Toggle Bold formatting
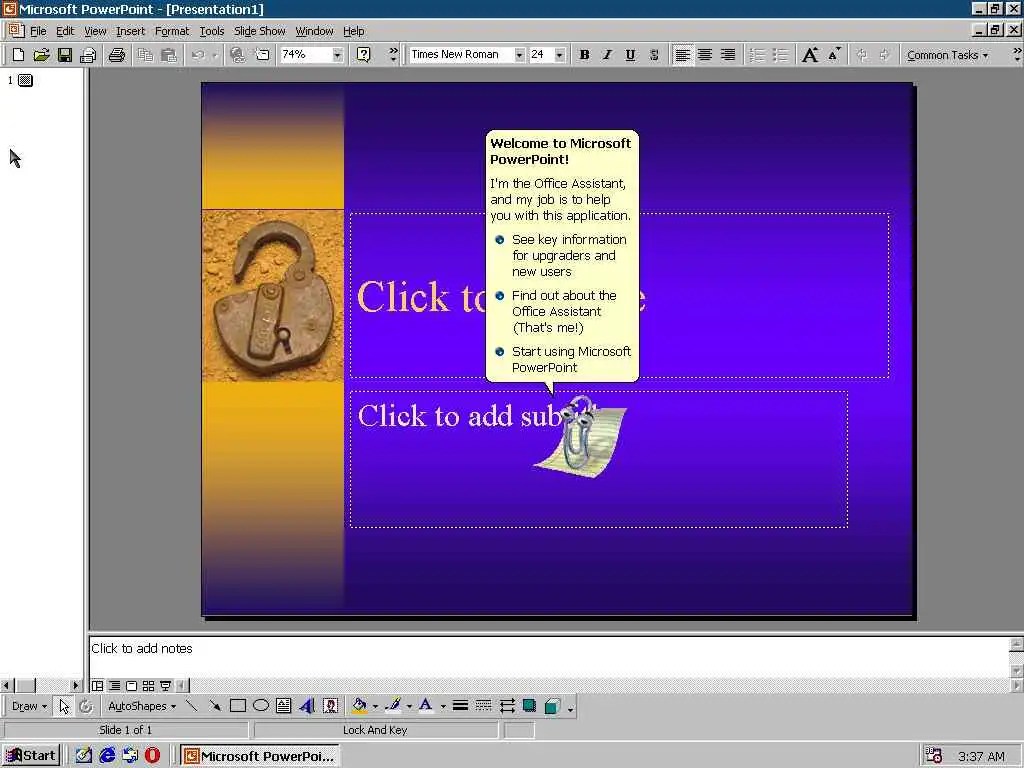Image resolution: width=1024 pixels, height=768 pixels. (x=584, y=55)
